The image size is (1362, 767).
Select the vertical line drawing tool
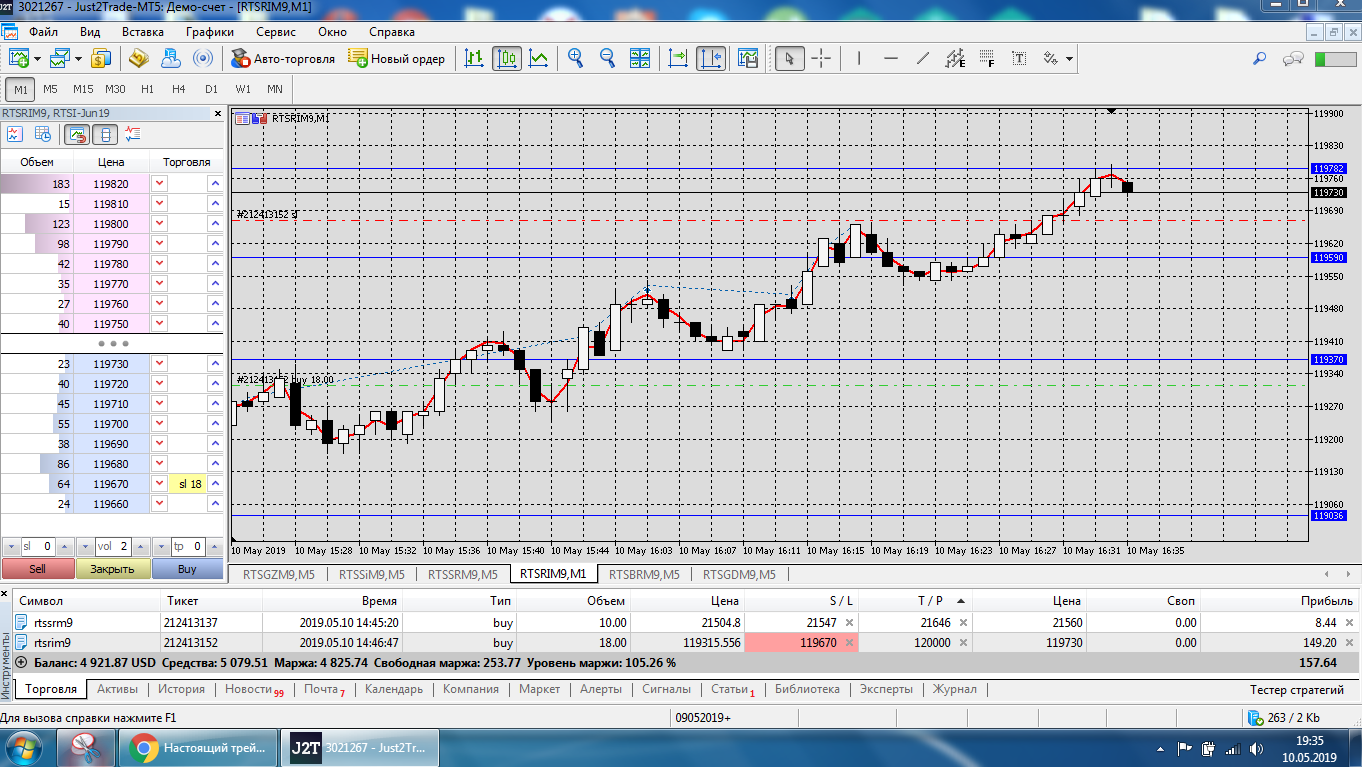(x=859, y=59)
